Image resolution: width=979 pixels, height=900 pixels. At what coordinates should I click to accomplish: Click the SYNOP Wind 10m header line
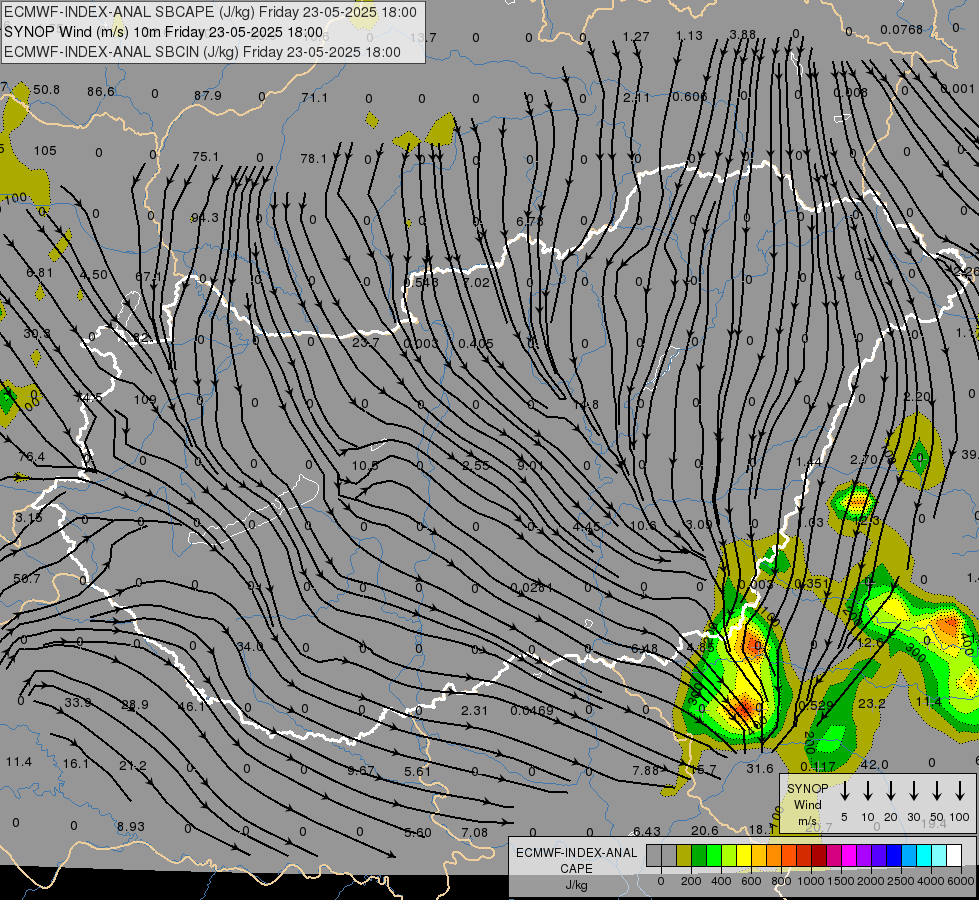pos(164,32)
